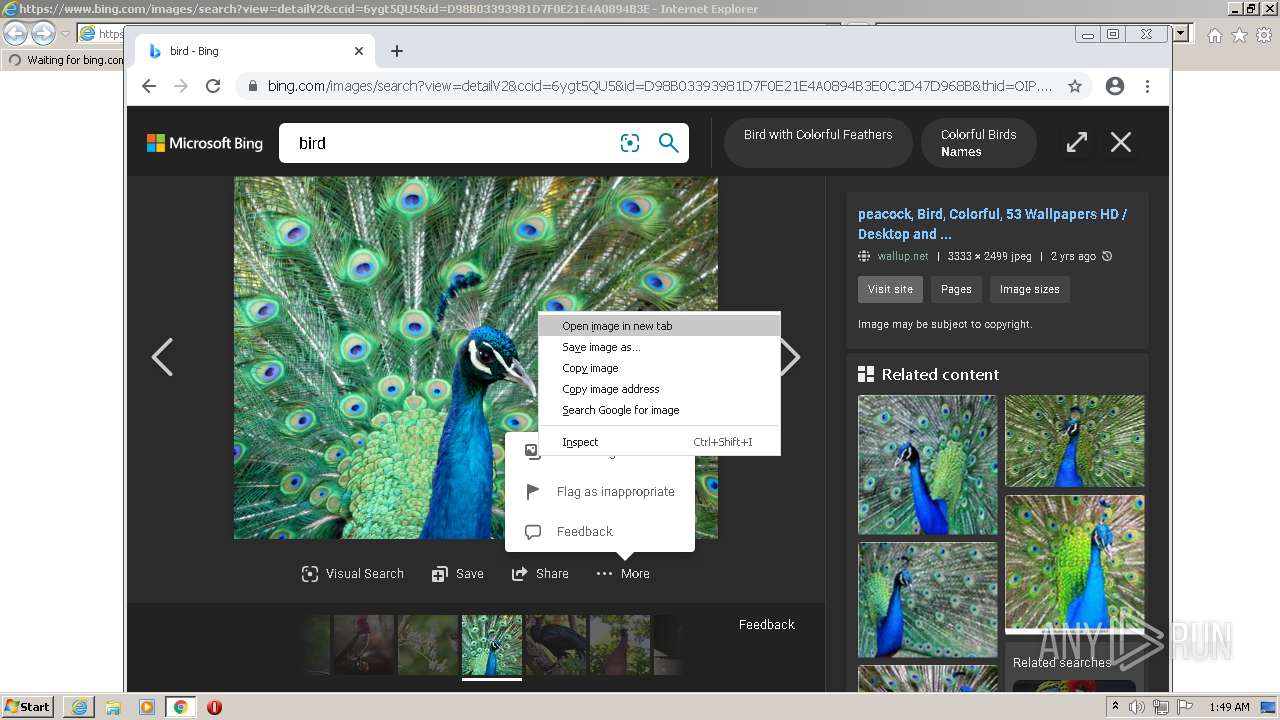Open related peacock thumbnail at top right
This screenshot has height=720, width=1280.
tap(1074, 441)
